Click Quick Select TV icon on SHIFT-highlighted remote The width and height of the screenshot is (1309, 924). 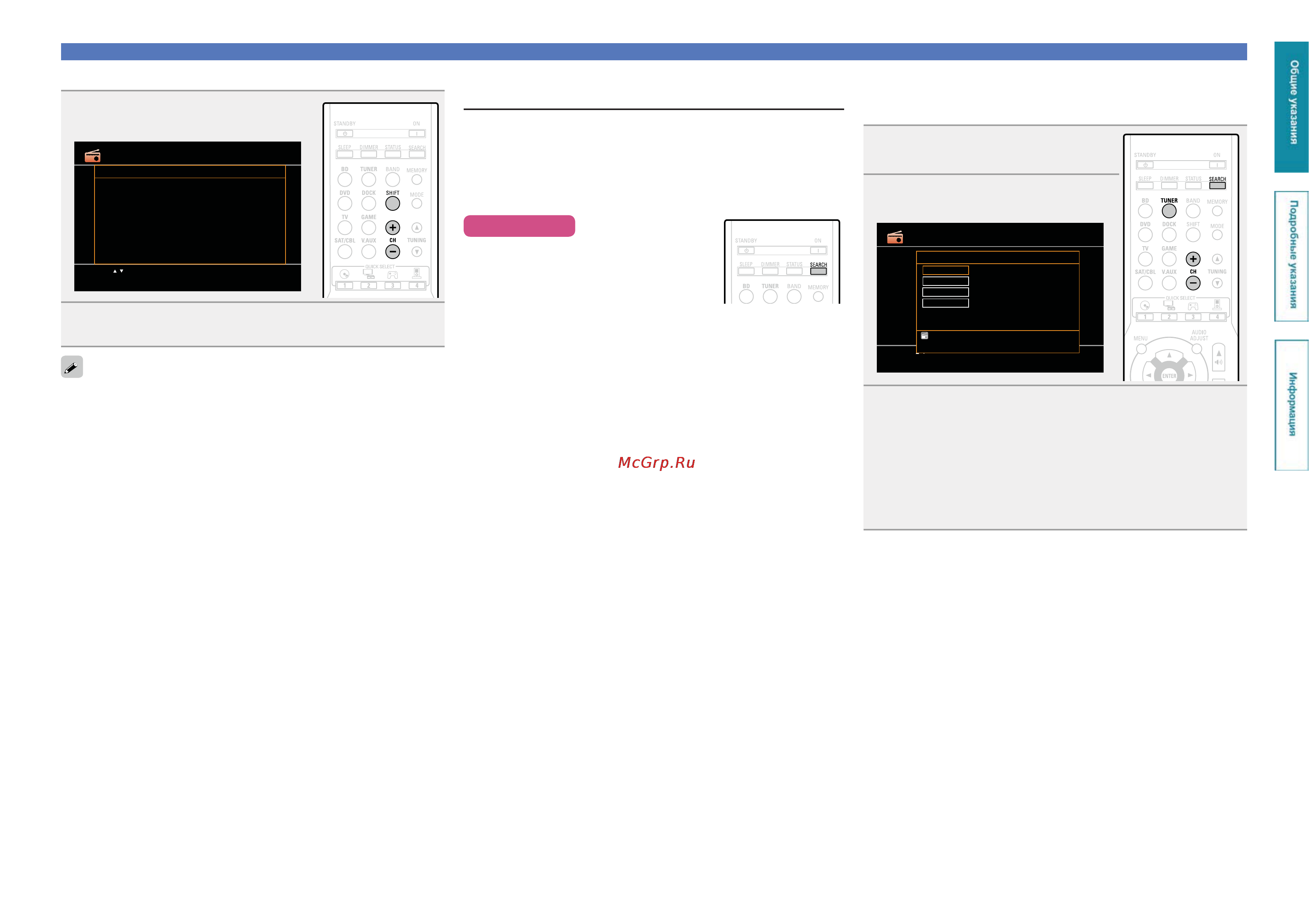(x=369, y=274)
